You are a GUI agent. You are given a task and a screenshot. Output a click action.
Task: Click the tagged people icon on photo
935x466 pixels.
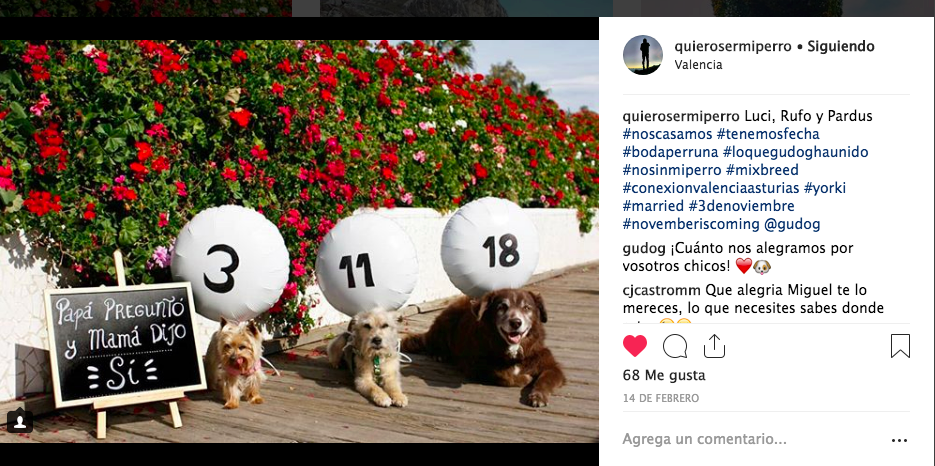20,421
